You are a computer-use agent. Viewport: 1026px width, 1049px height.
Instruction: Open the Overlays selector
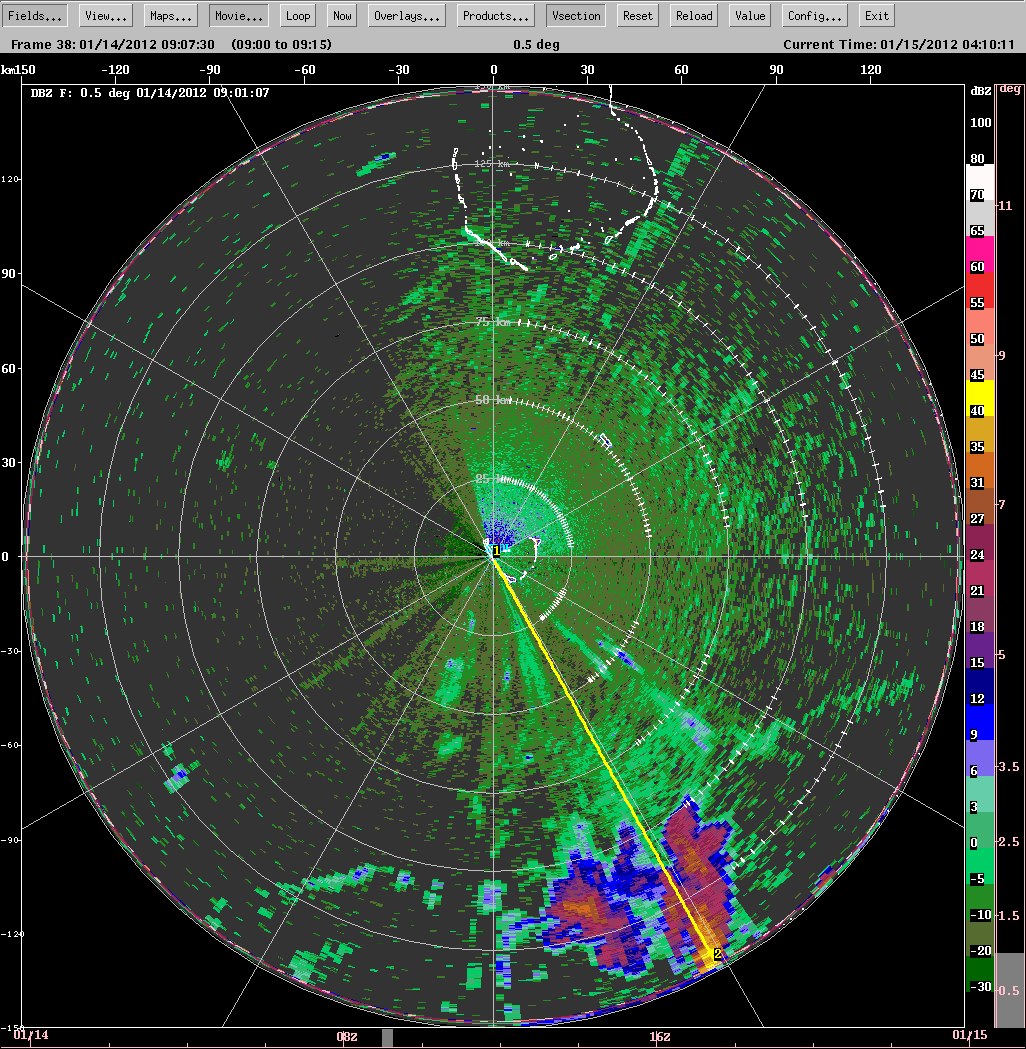point(406,15)
